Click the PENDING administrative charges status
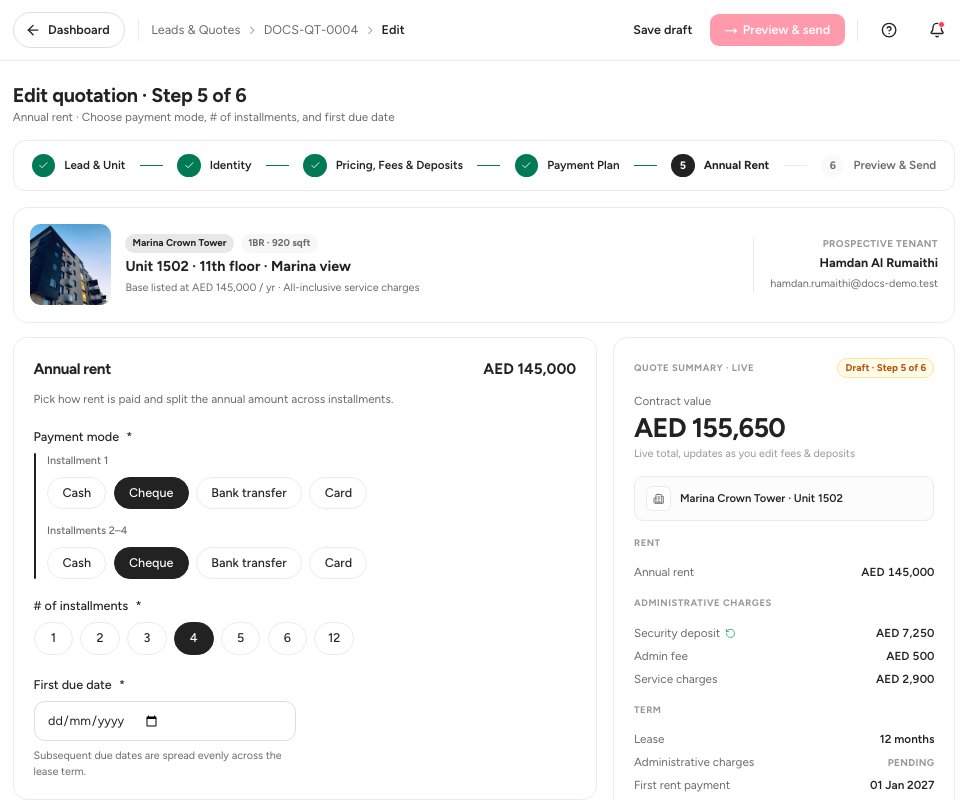960x800 pixels. click(910, 763)
